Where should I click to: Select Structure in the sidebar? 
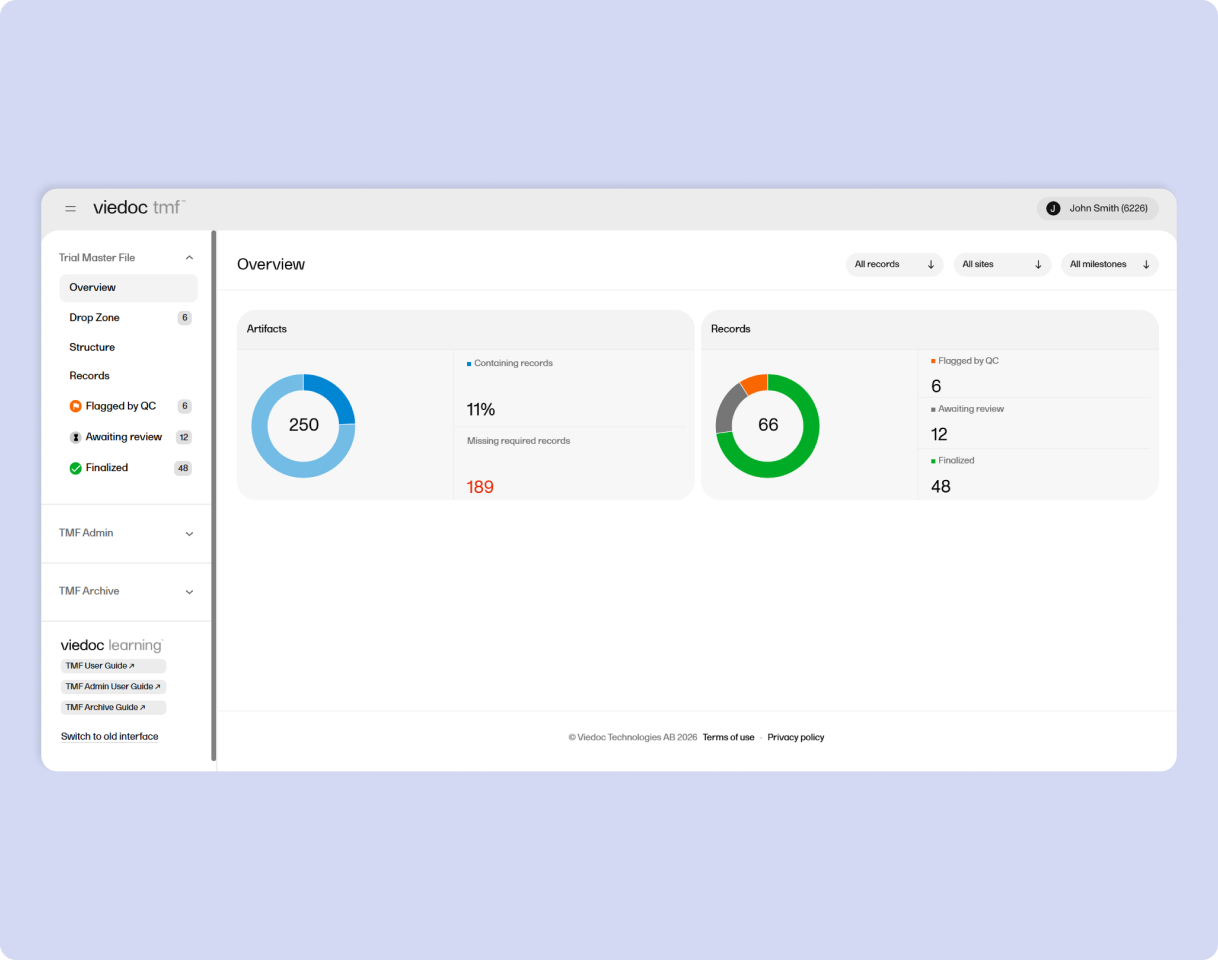92,347
